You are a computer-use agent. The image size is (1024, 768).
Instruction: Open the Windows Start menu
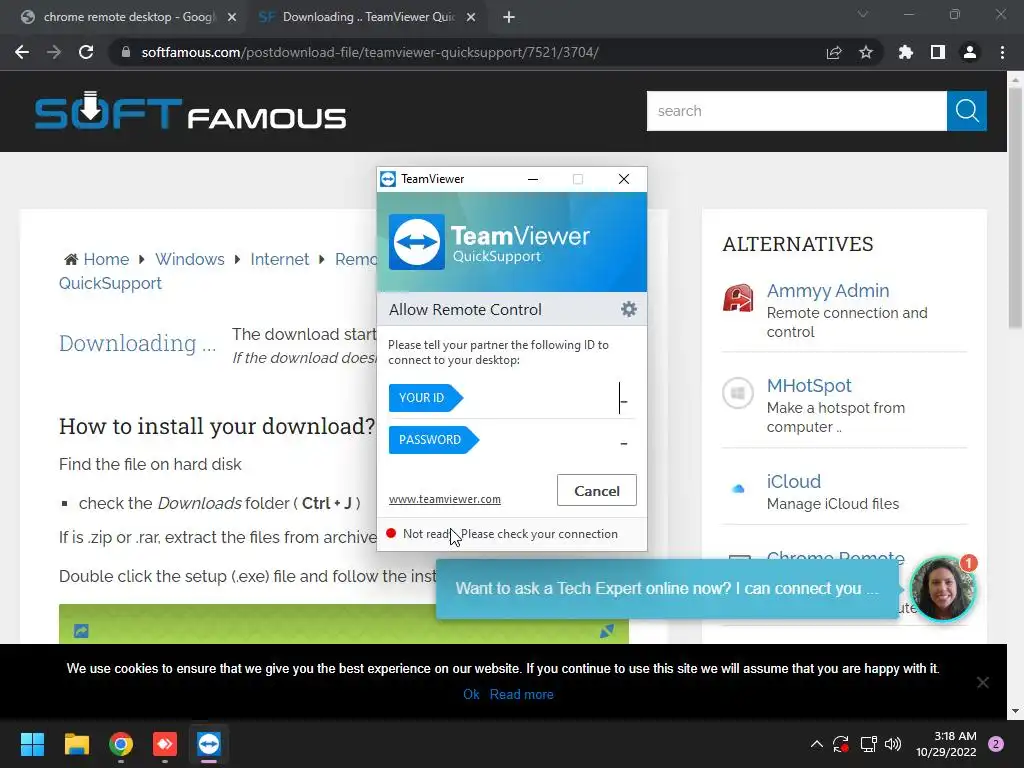tap(32, 744)
